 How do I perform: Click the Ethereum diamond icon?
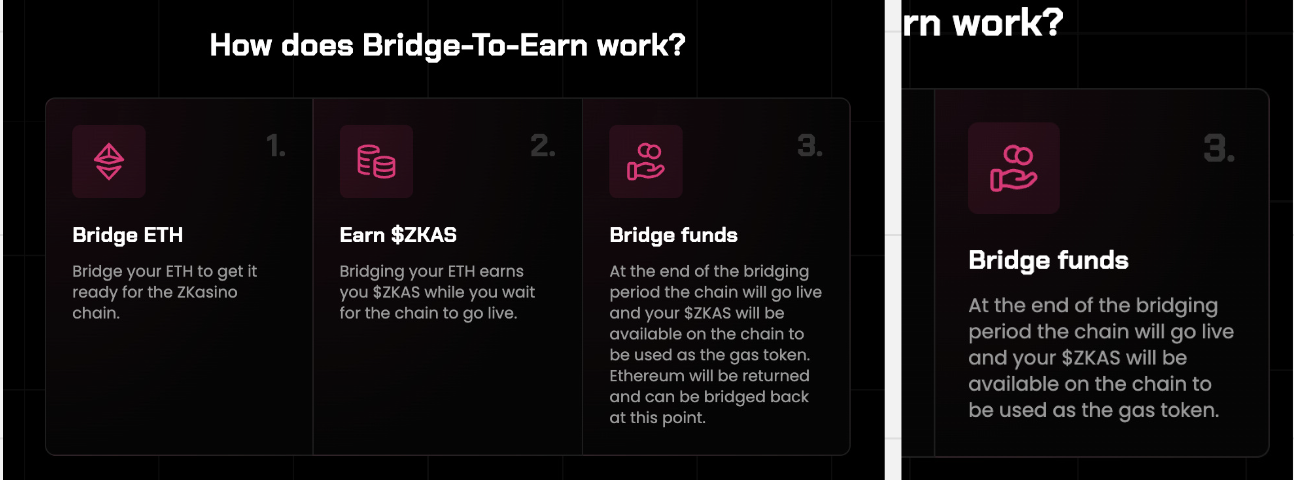coord(109,161)
